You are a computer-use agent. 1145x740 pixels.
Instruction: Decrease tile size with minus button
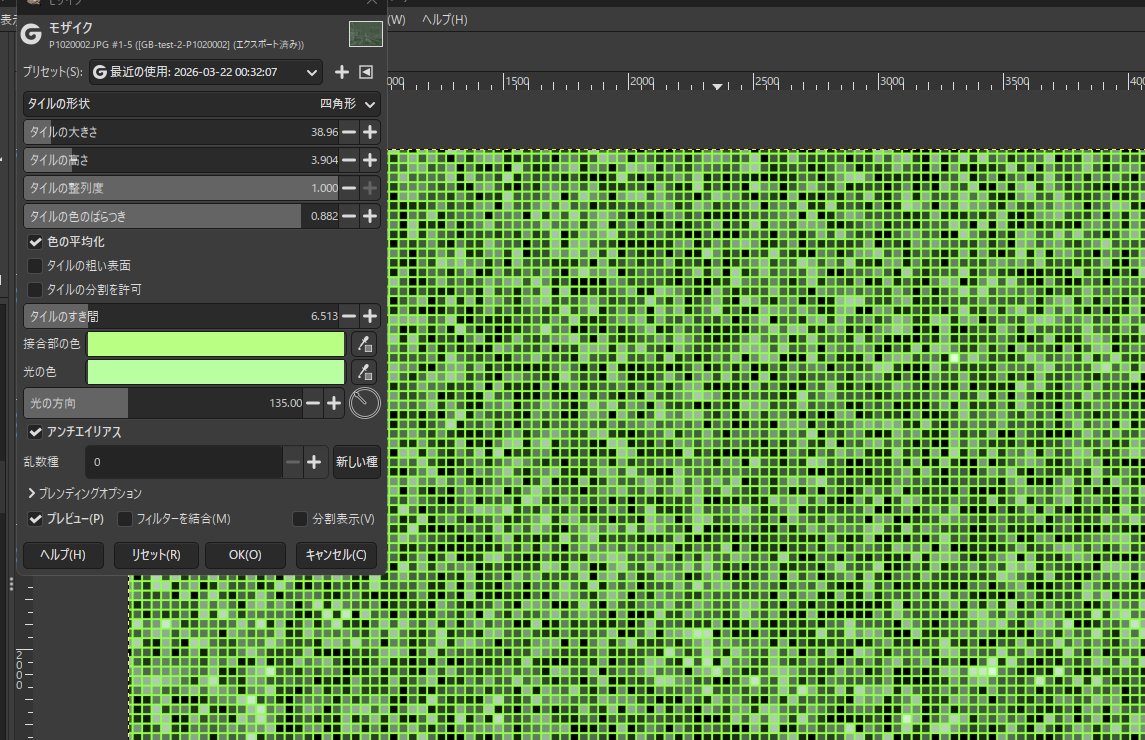click(349, 132)
